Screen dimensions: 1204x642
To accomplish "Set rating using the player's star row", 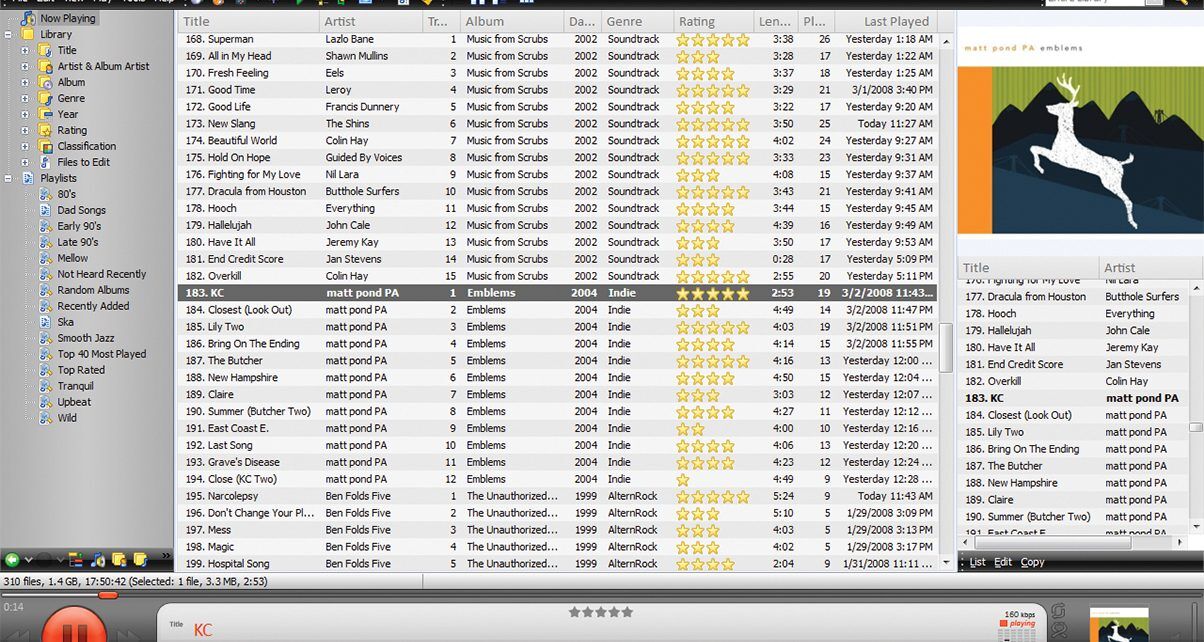I will [x=601, y=612].
